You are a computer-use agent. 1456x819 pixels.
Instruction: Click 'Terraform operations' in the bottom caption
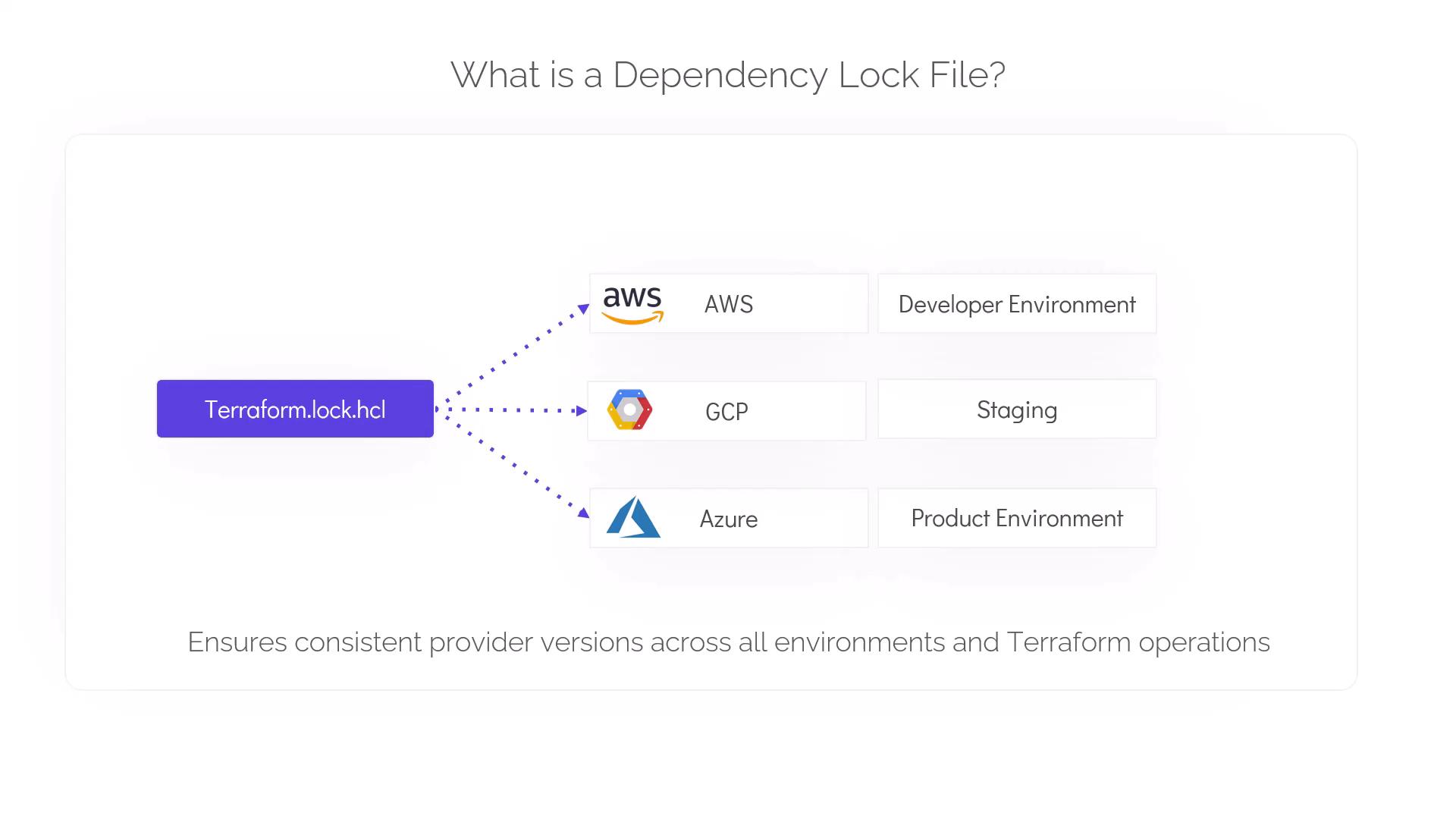pos(1137,642)
